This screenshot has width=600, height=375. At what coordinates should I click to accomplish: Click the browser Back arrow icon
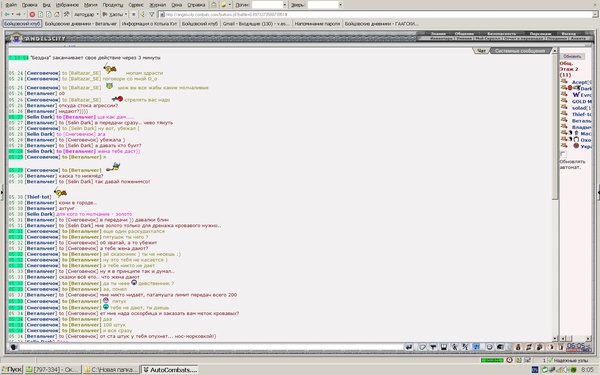click(x=7, y=14)
